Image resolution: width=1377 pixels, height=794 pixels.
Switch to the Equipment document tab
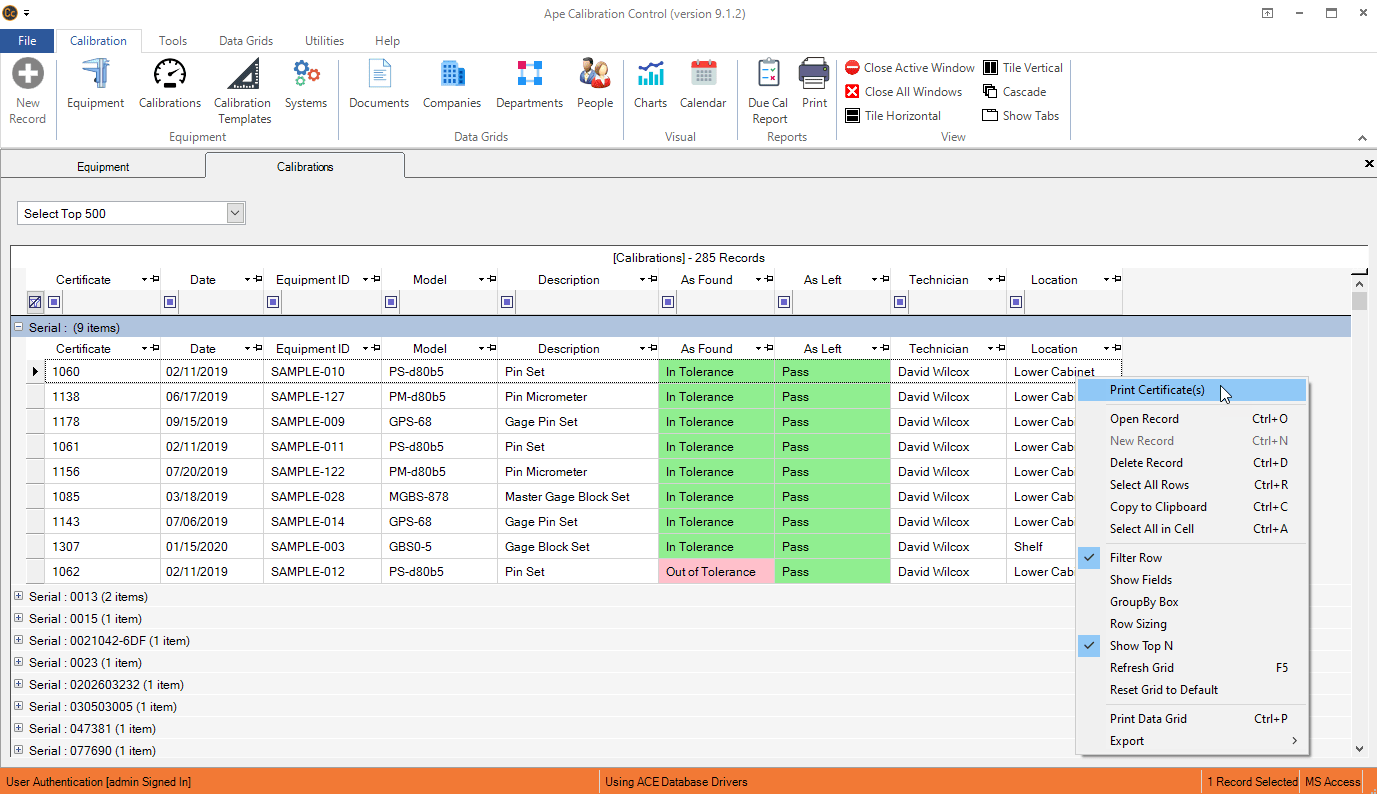coord(103,167)
